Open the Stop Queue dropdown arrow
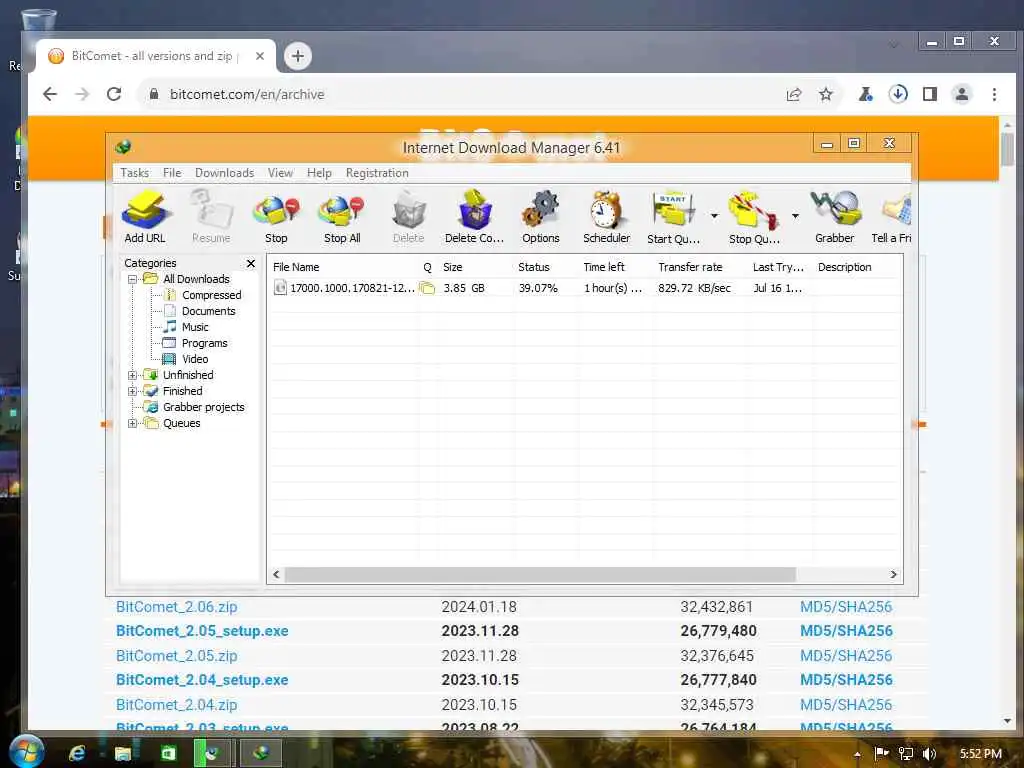Screen dimensions: 1024x768 (x=795, y=216)
